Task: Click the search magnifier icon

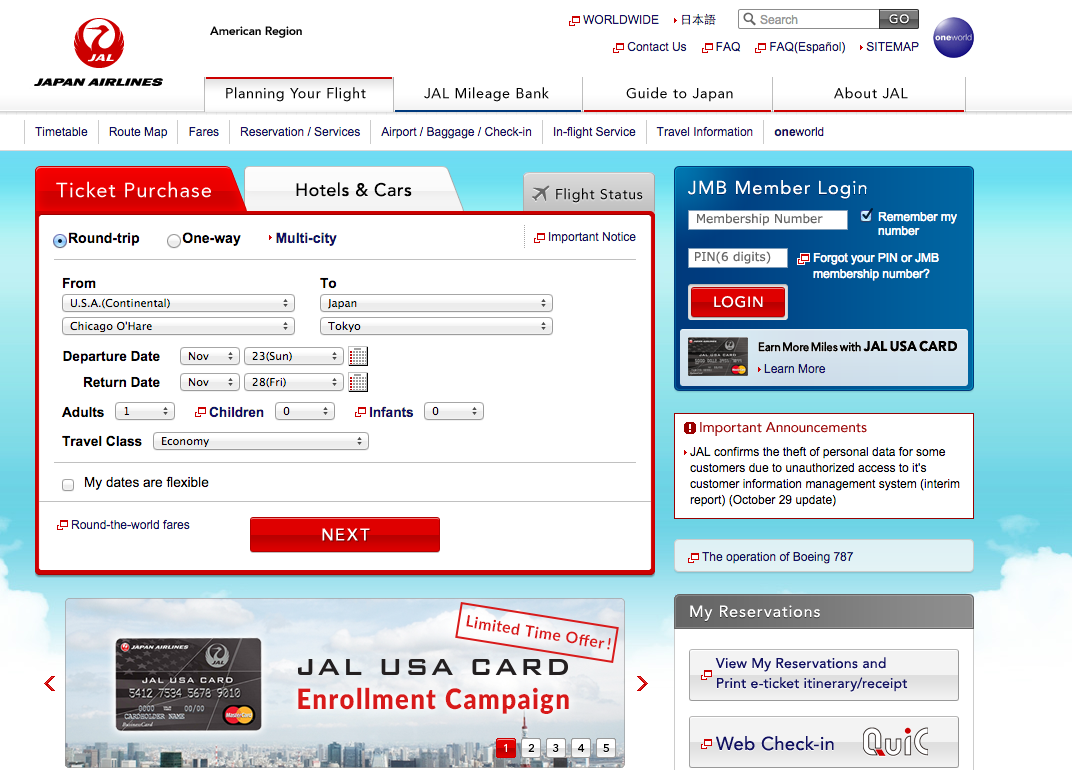Action: (749, 19)
